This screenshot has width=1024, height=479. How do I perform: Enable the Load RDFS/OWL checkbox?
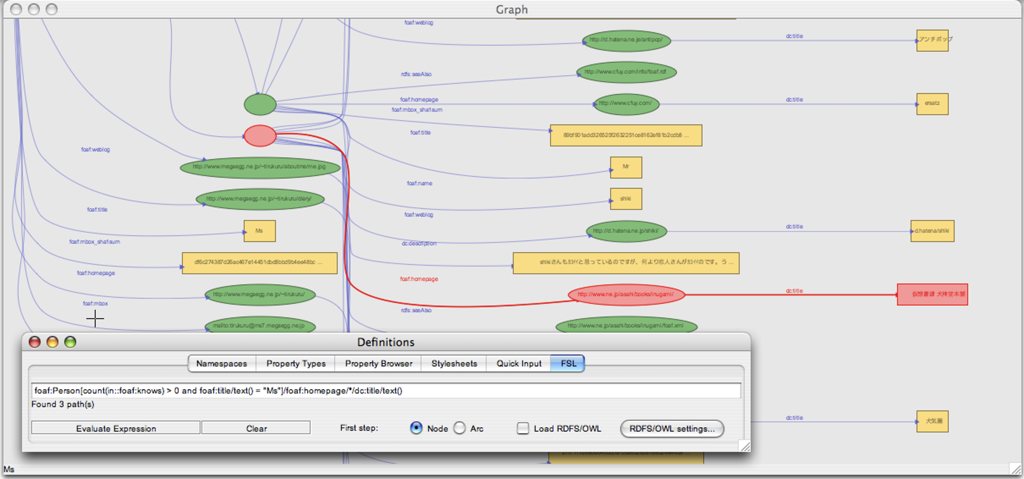pyautogui.click(x=523, y=428)
